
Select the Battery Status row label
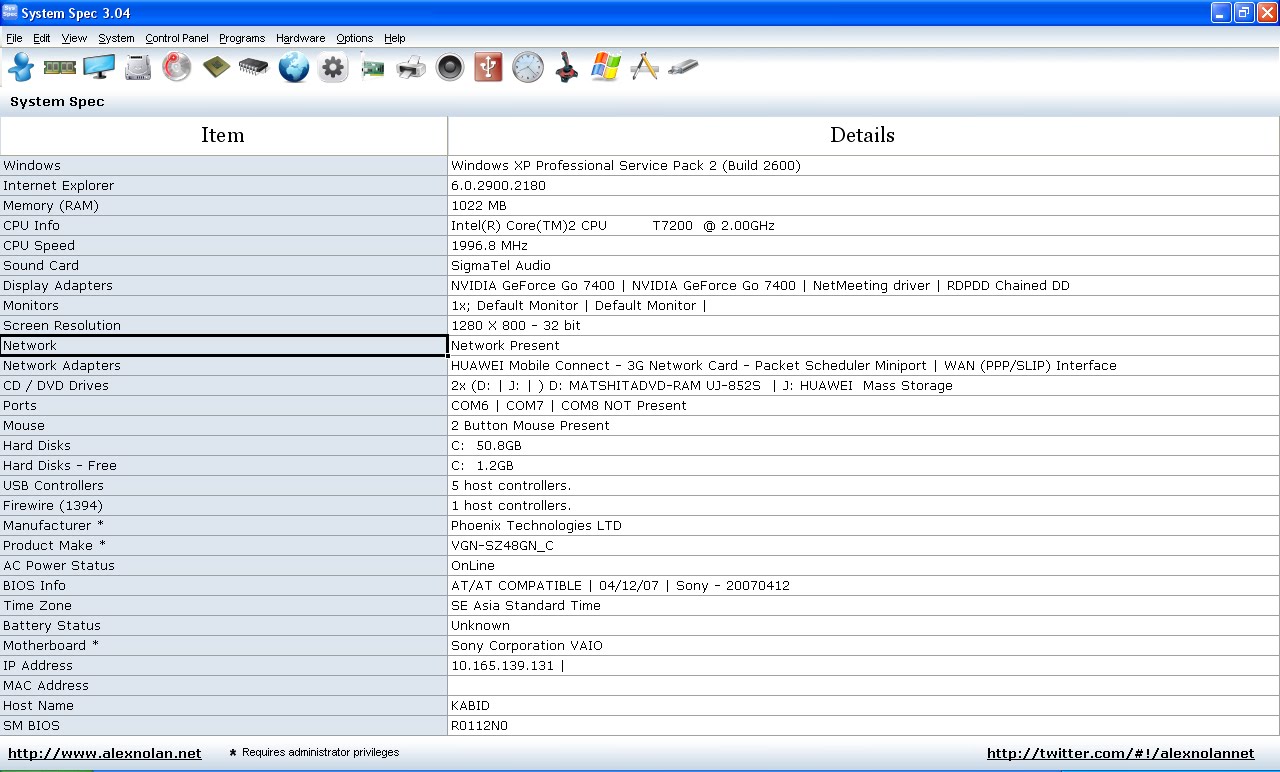(52, 626)
